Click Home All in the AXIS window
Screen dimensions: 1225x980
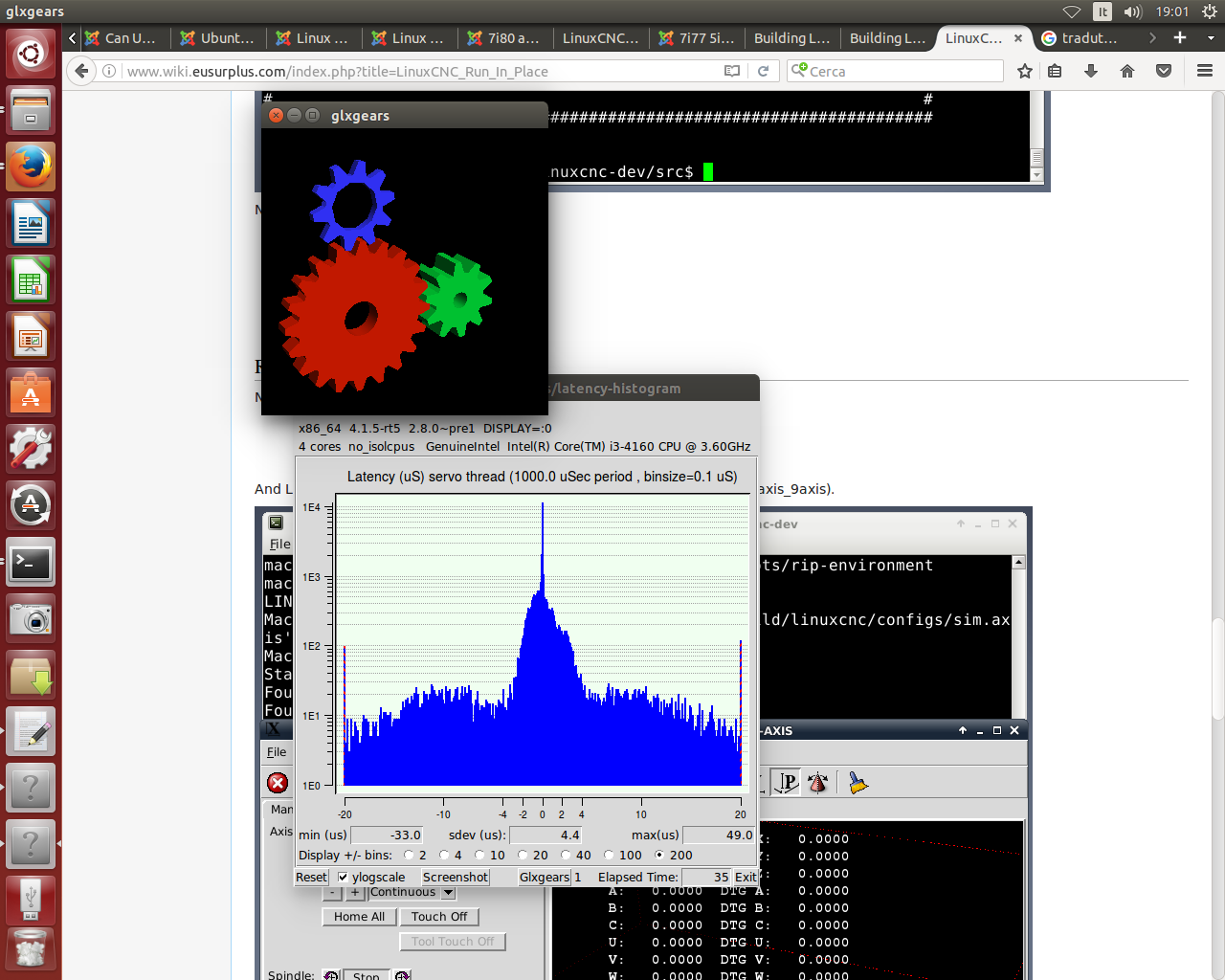[x=359, y=916]
